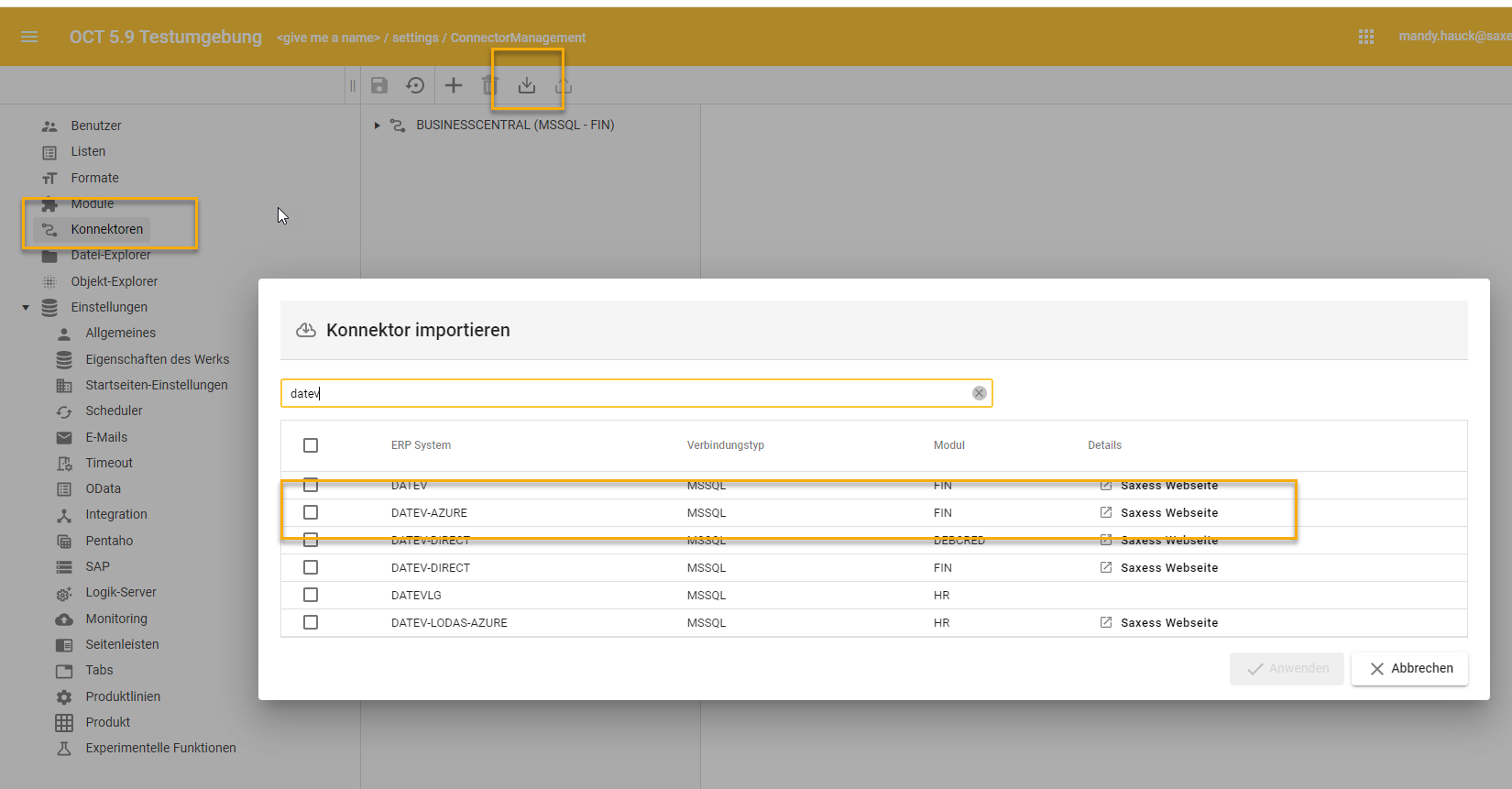The image size is (1512, 789).
Task: Tick the checkbox for DATEVLG
Action: [x=311, y=595]
